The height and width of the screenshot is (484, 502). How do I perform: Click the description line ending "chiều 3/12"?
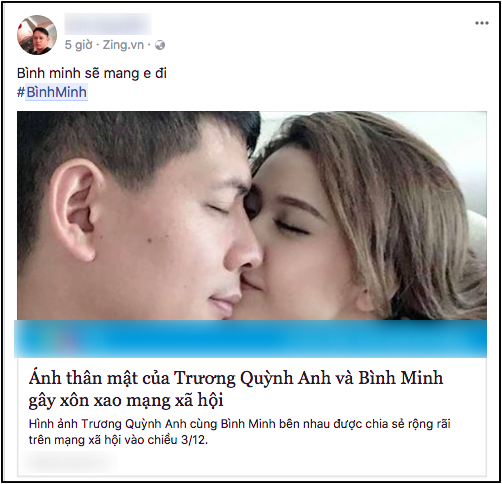pyautogui.click(x=118, y=440)
